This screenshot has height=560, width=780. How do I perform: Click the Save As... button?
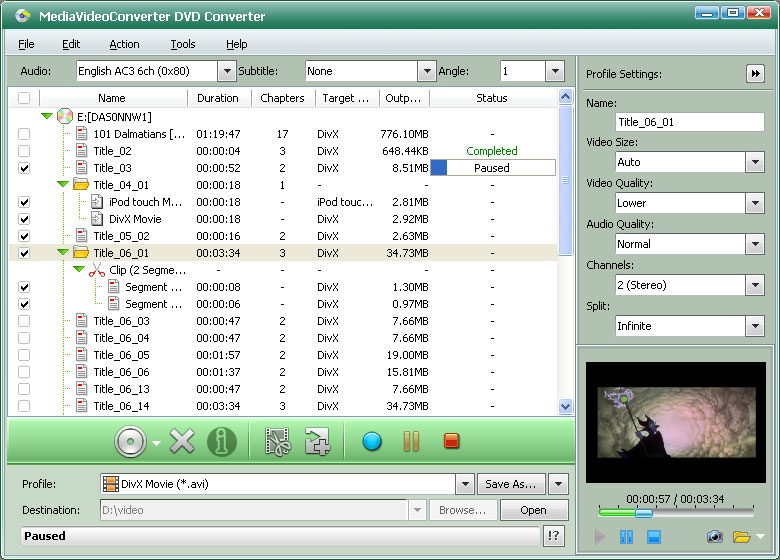(x=510, y=484)
